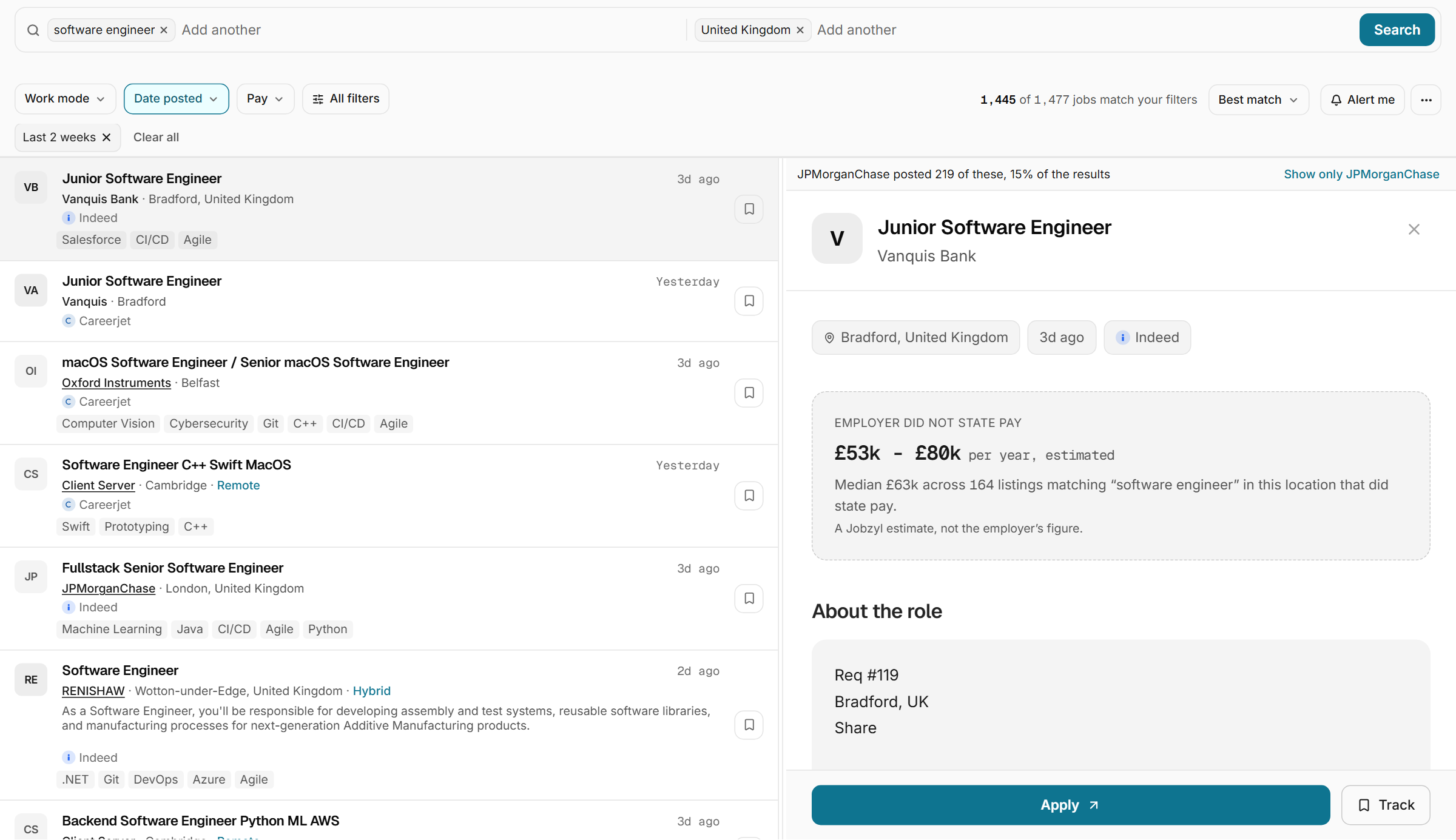Click the Indeed source chip in detail panel

(1147, 337)
